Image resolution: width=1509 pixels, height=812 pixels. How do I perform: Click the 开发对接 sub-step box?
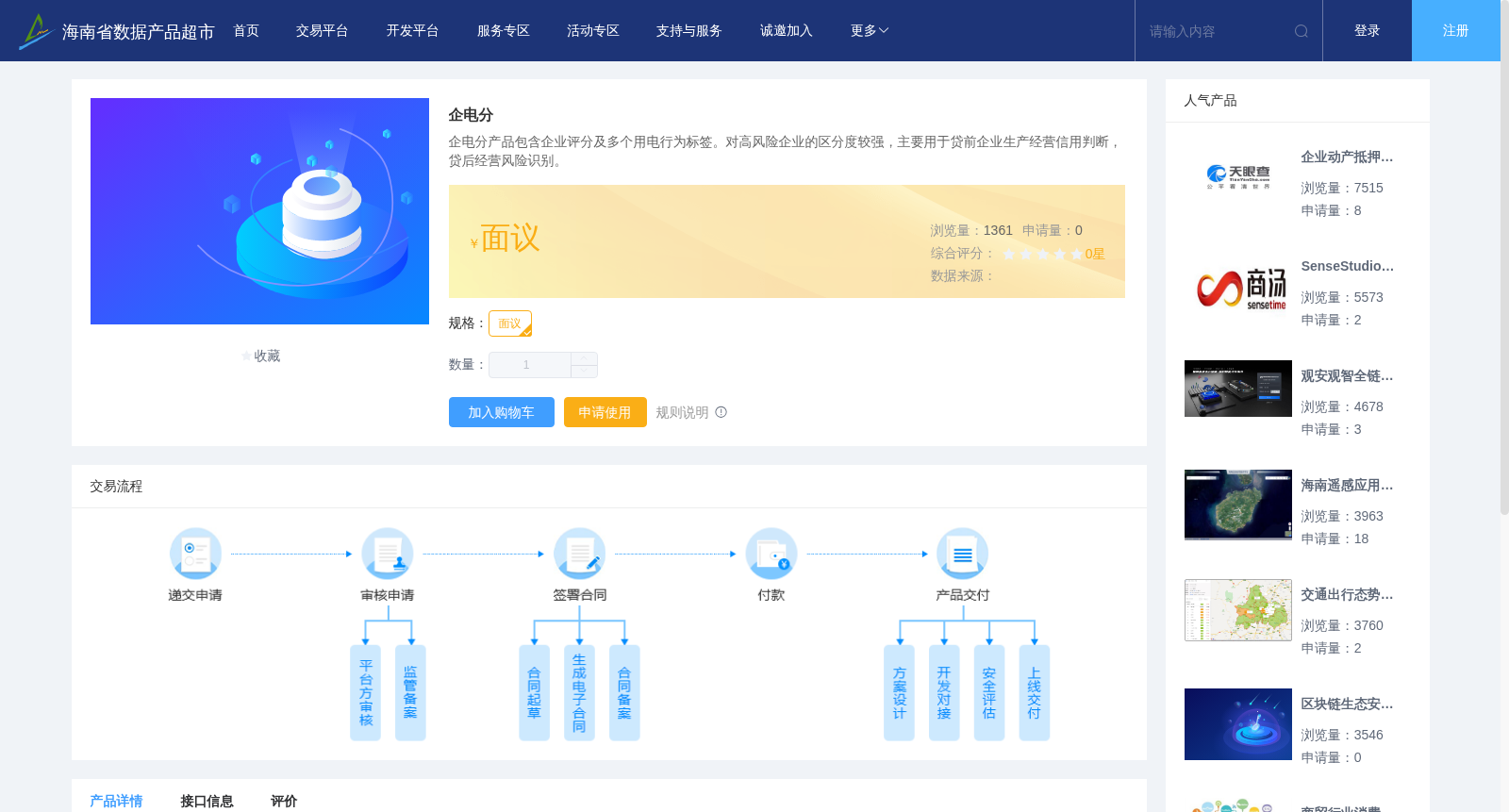pos(944,693)
